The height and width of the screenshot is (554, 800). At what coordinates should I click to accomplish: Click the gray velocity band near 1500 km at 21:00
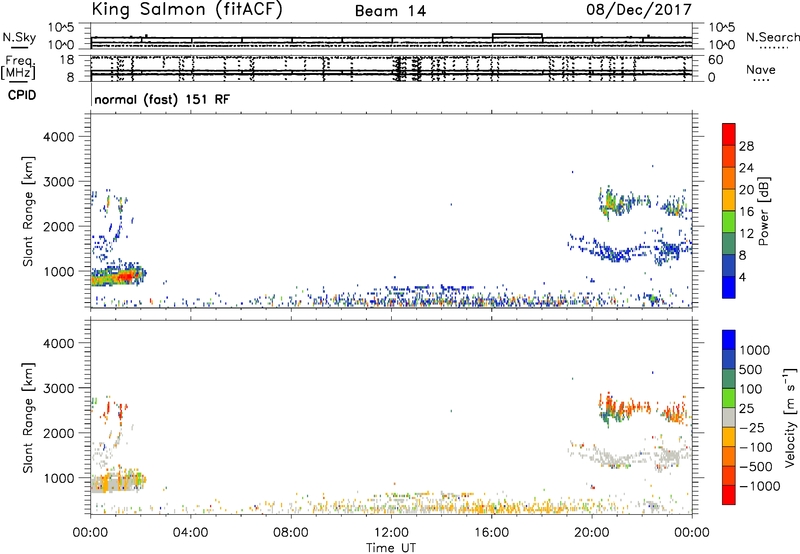click(615, 457)
